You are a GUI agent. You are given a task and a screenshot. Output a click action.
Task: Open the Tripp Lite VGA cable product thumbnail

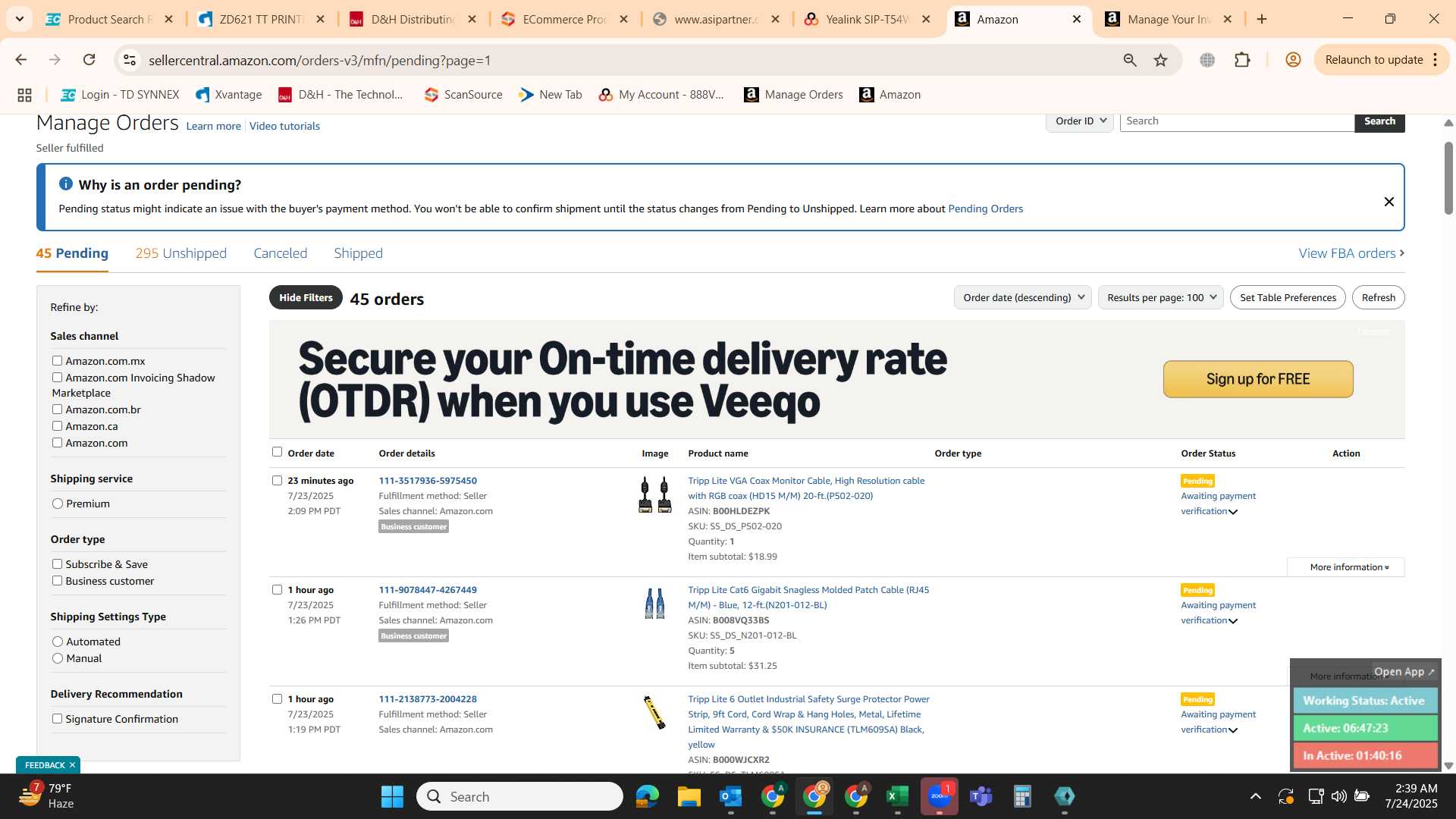654,495
